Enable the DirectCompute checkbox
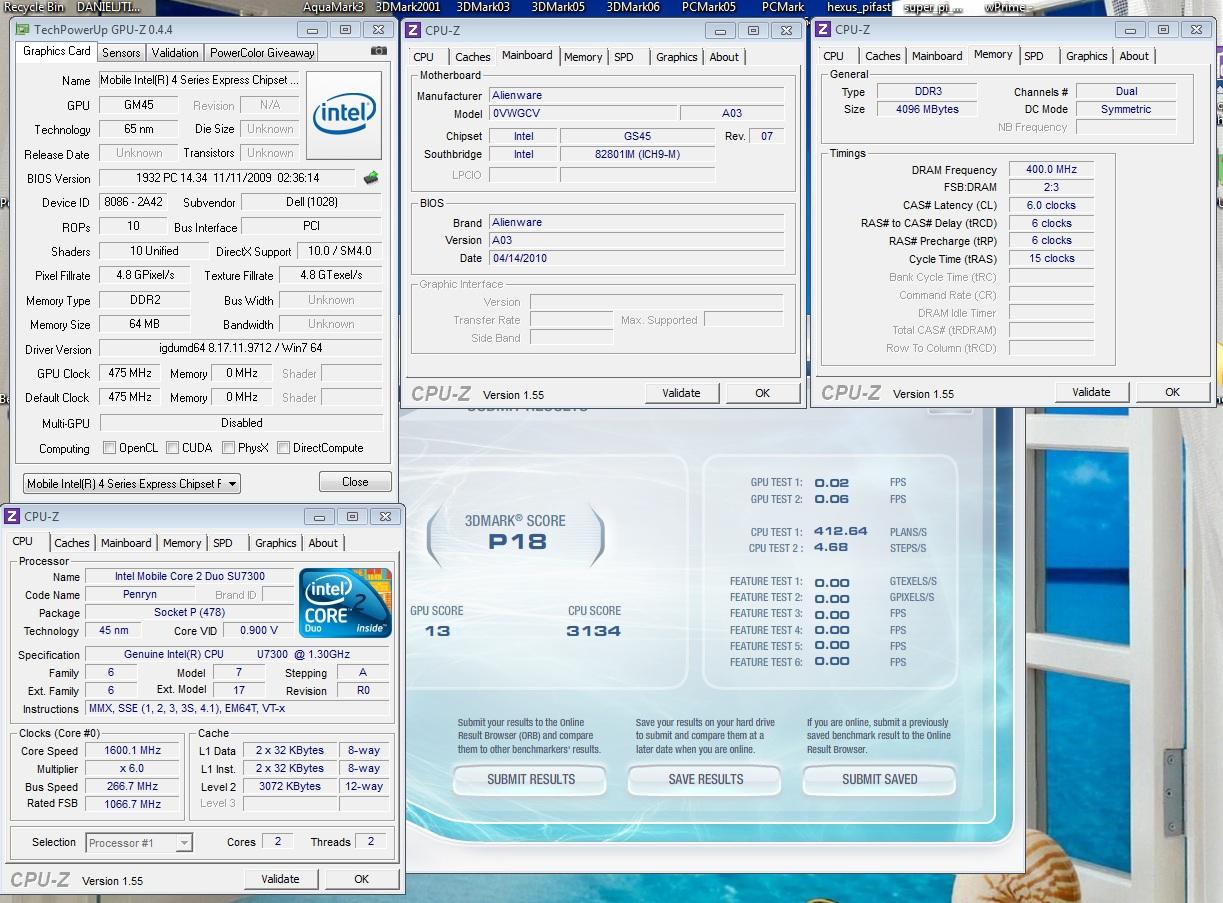1223x903 pixels. click(x=283, y=448)
